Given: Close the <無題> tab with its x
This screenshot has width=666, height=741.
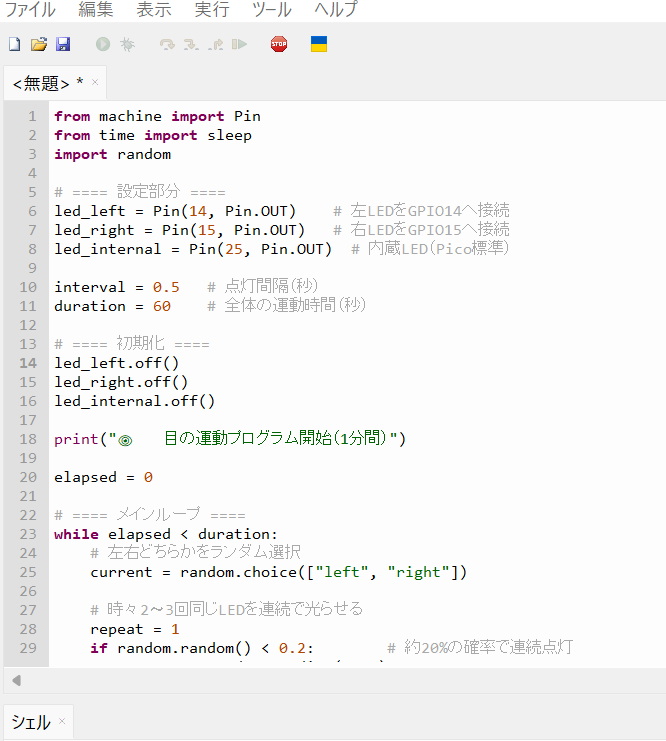Looking at the screenshot, I should pyautogui.click(x=95, y=82).
